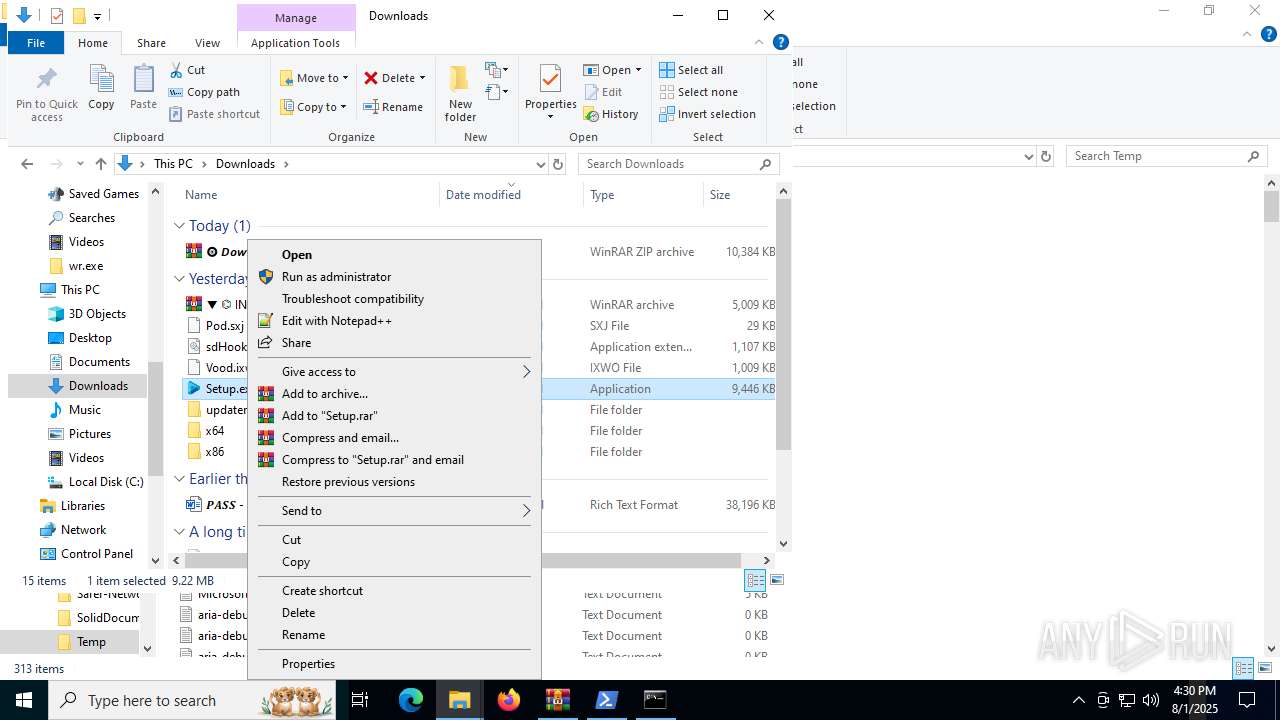1280x720 pixels.
Task: Sort by Type column header
Action: (643, 195)
